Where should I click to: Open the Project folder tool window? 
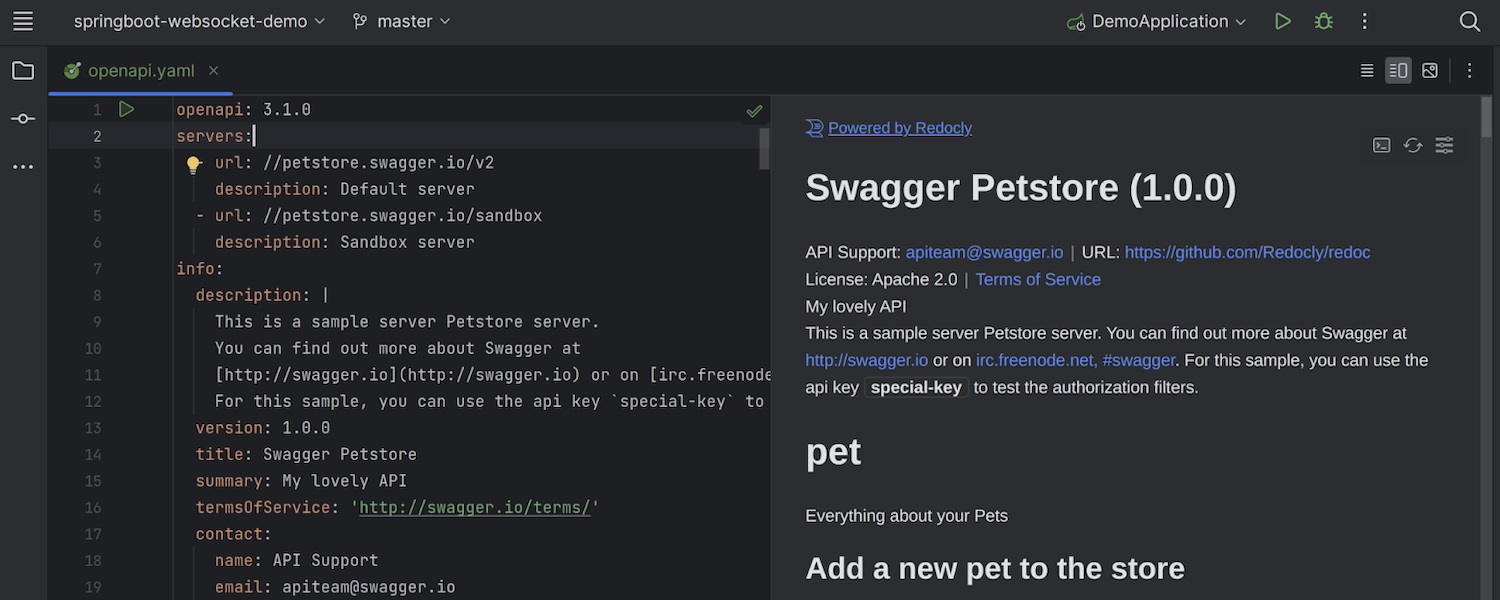click(x=23, y=71)
